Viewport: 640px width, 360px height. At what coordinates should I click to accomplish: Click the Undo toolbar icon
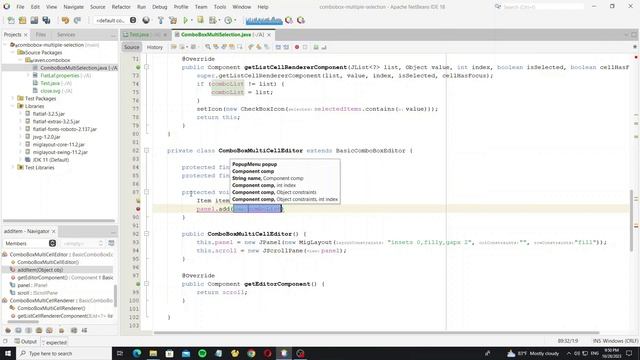(65, 20)
